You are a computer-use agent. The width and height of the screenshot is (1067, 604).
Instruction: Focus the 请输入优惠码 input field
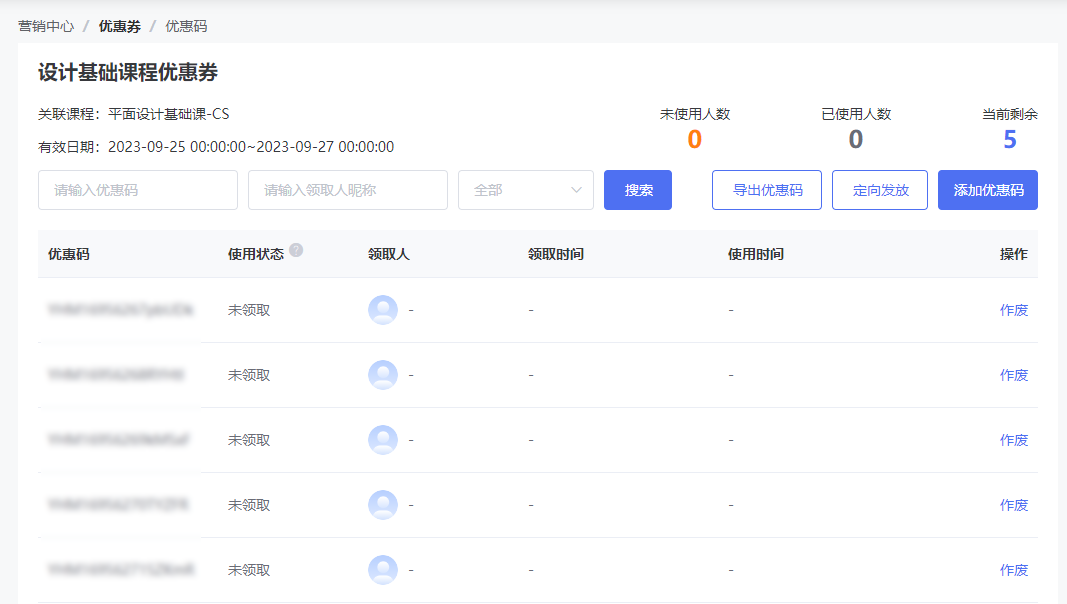pyautogui.click(x=138, y=190)
